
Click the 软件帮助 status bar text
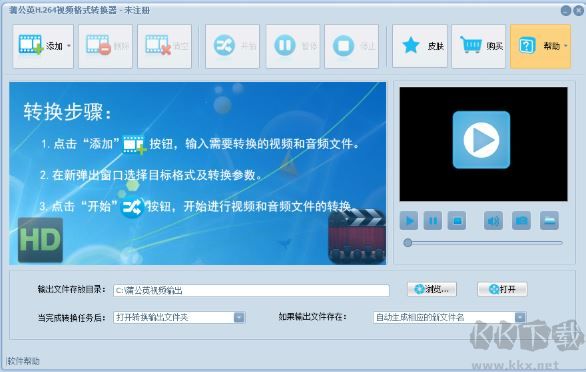click(23, 361)
